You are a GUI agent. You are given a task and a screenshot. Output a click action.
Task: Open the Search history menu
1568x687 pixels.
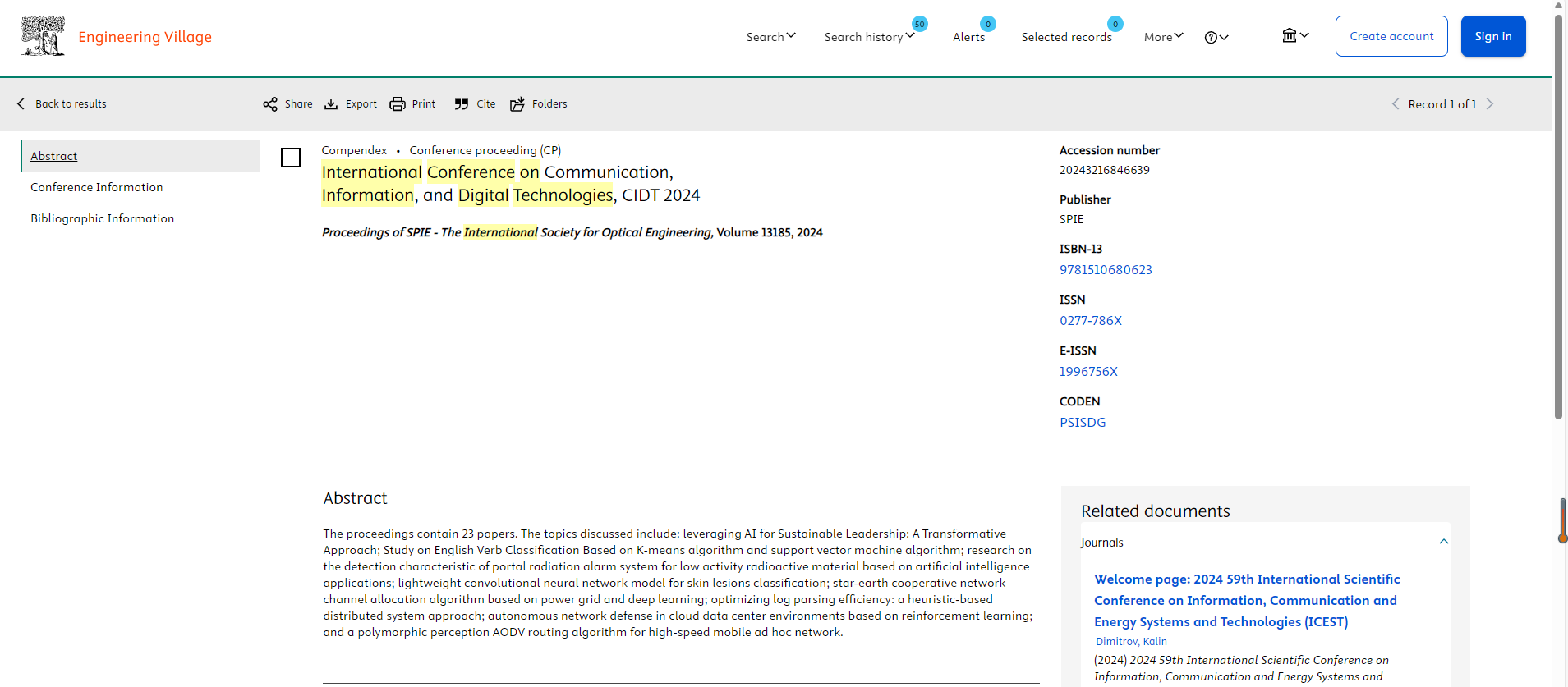(x=869, y=37)
